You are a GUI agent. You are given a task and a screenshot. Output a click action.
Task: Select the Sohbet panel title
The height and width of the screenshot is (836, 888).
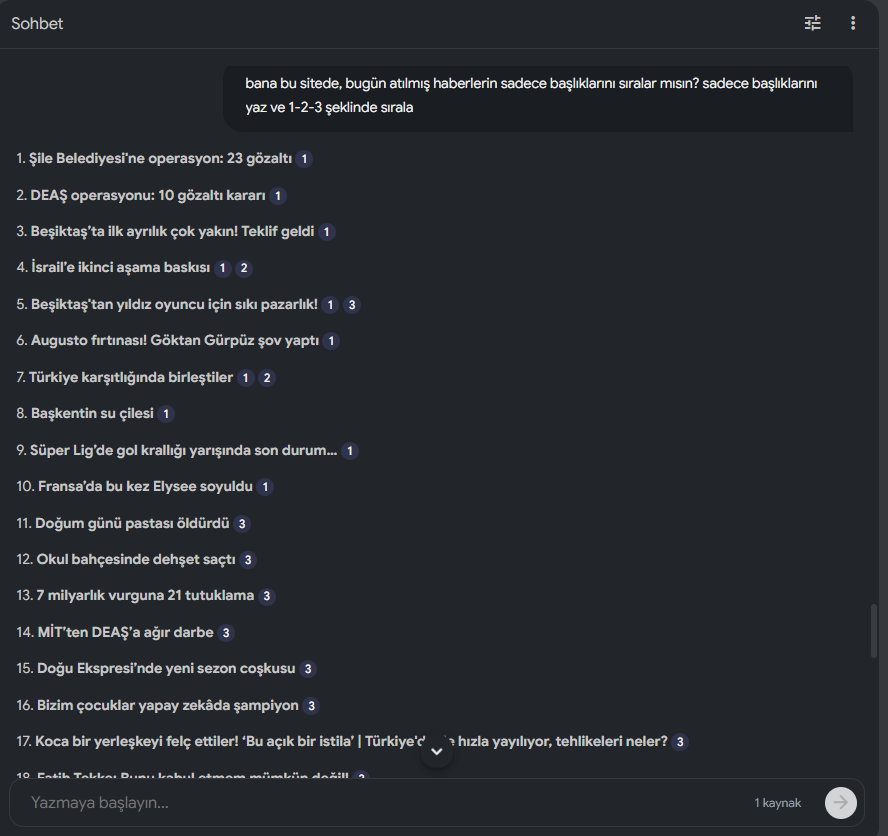coord(37,23)
